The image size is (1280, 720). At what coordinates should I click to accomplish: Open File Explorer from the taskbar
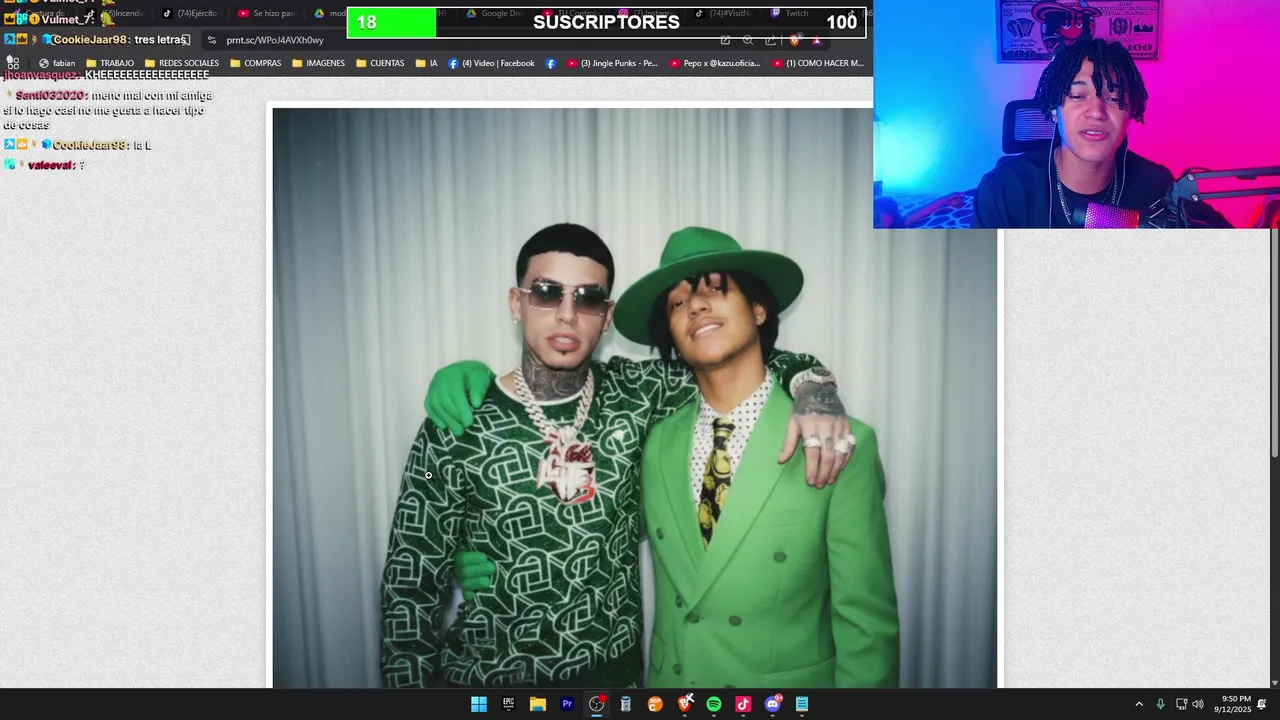pos(537,704)
